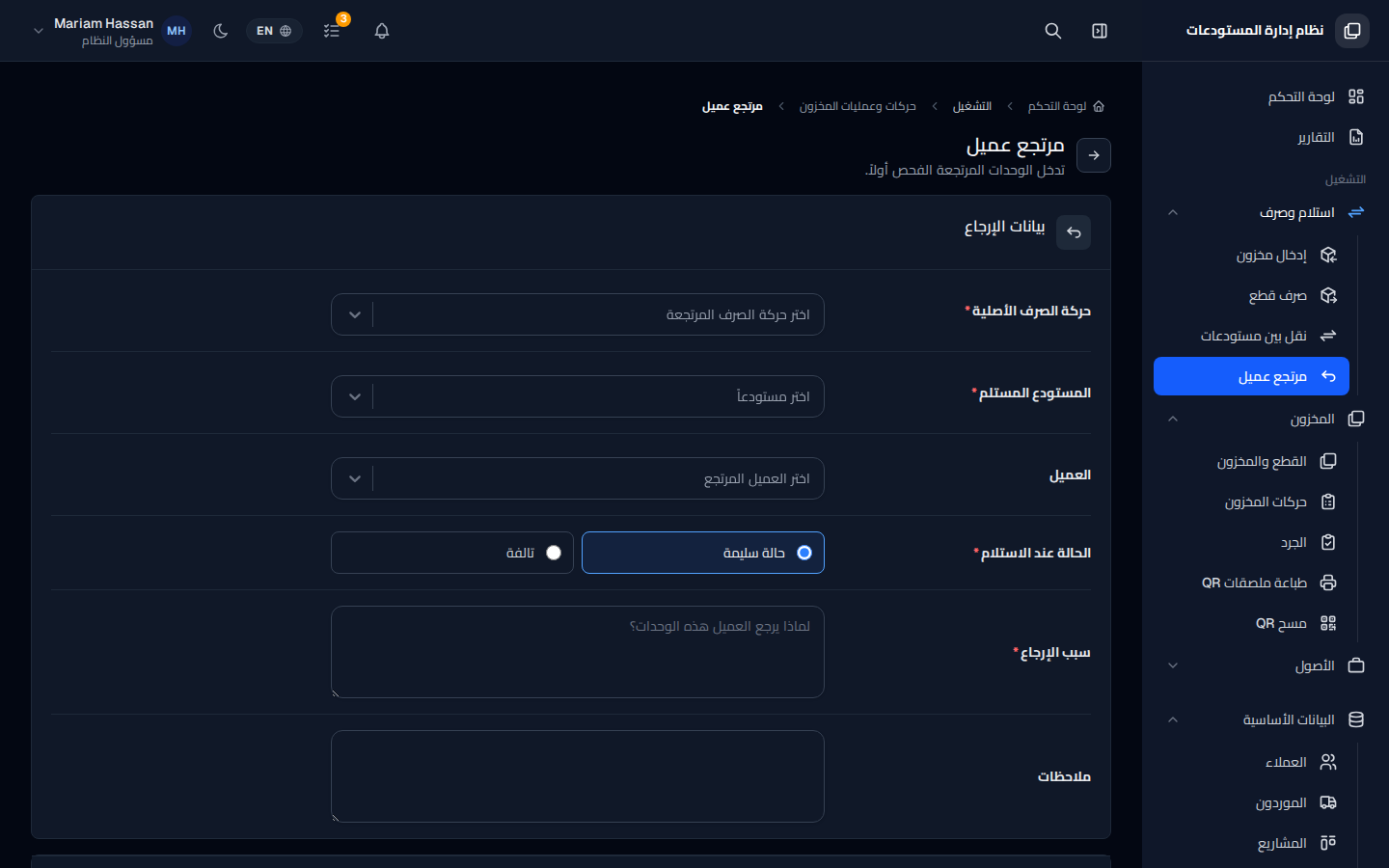Open العميل selection dropdown

(x=578, y=478)
